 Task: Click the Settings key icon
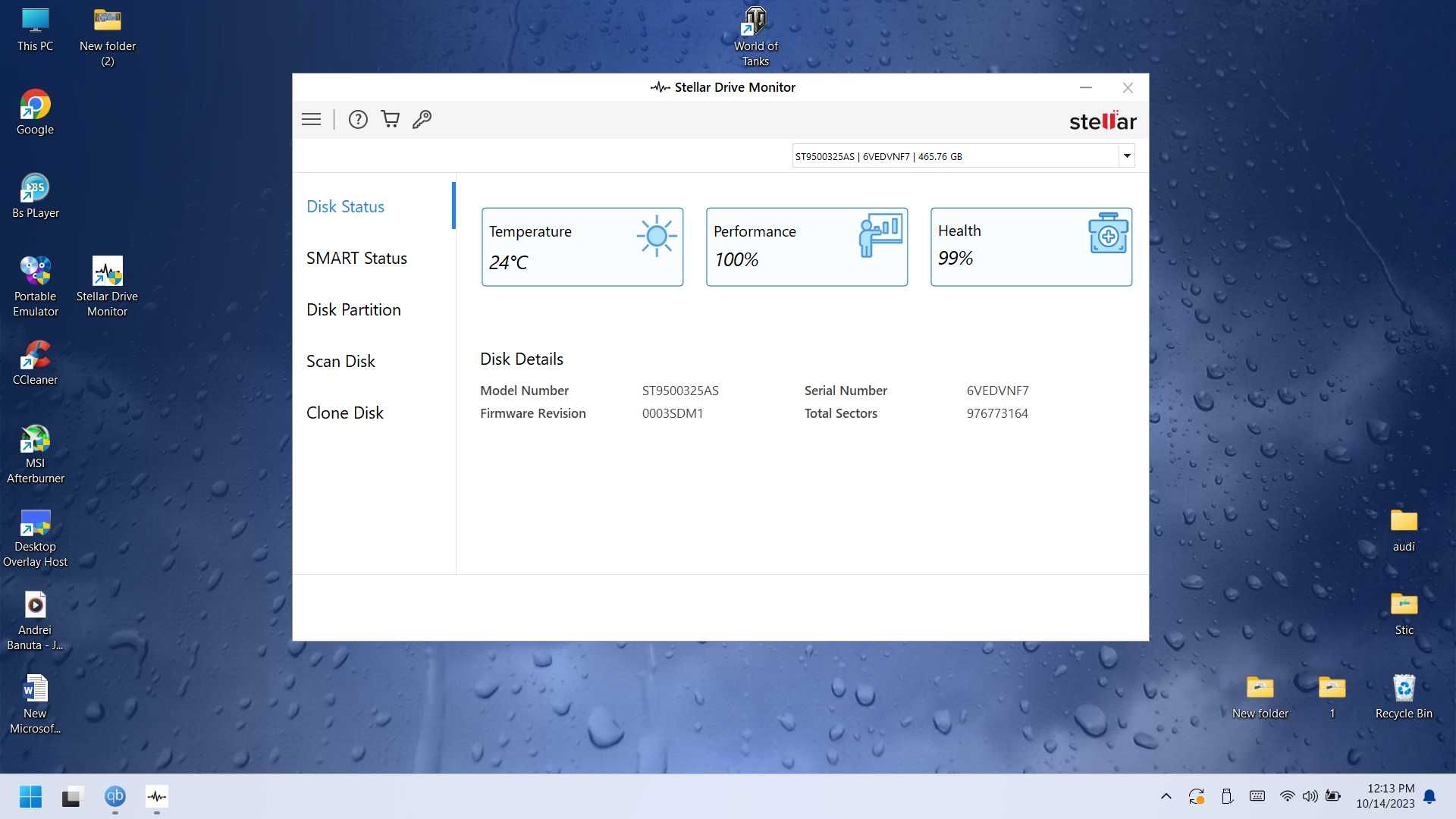click(x=422, y=119)
